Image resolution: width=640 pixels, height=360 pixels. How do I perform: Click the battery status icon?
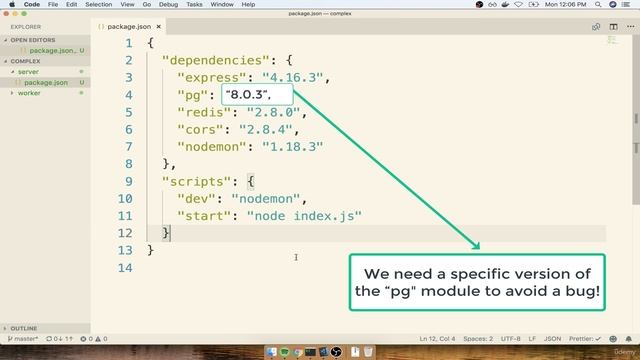(533, 4)
